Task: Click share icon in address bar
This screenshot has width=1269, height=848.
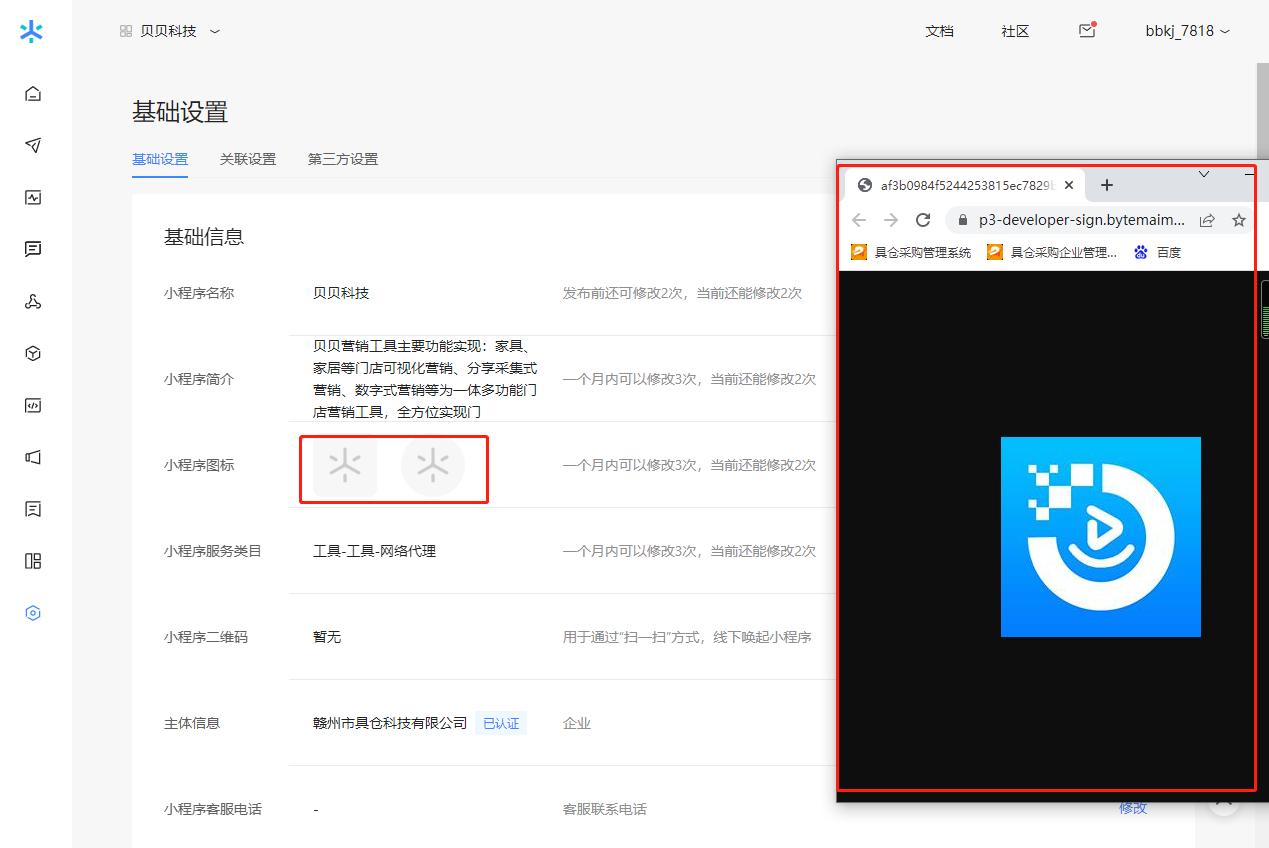Action: [x=1207, y=220]
